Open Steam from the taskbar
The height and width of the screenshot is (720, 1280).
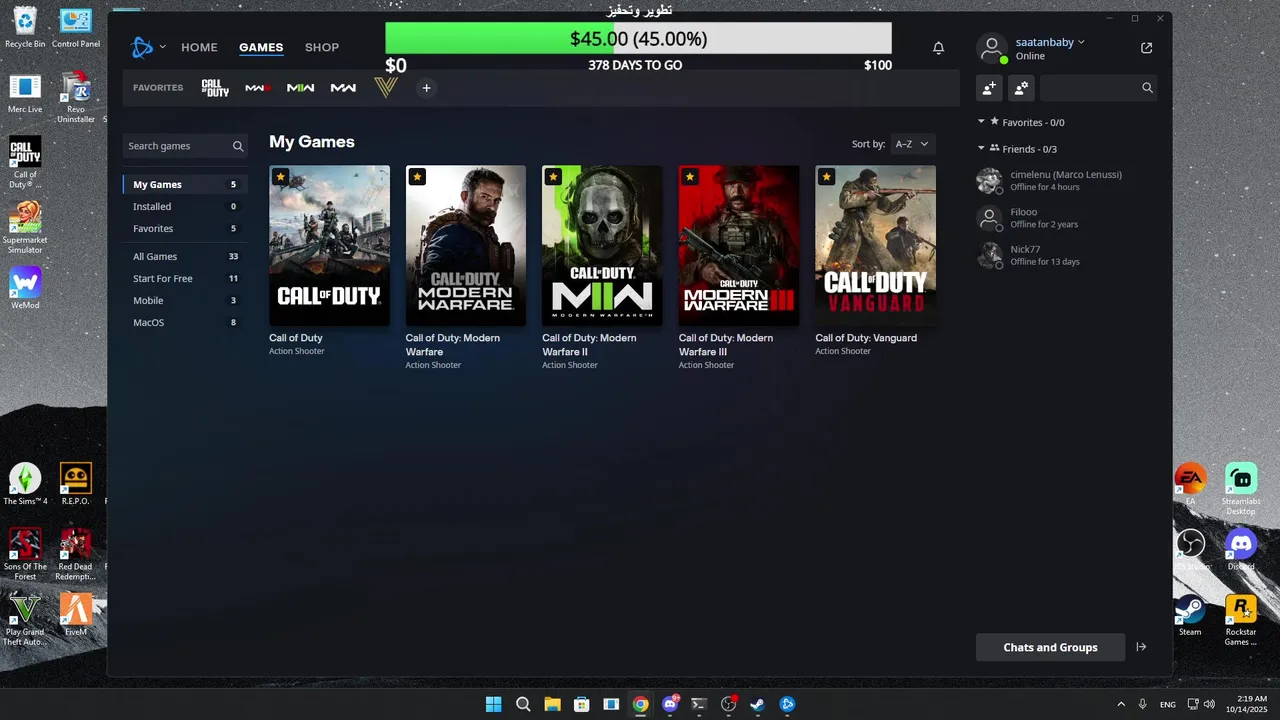(x=758, y=704)
